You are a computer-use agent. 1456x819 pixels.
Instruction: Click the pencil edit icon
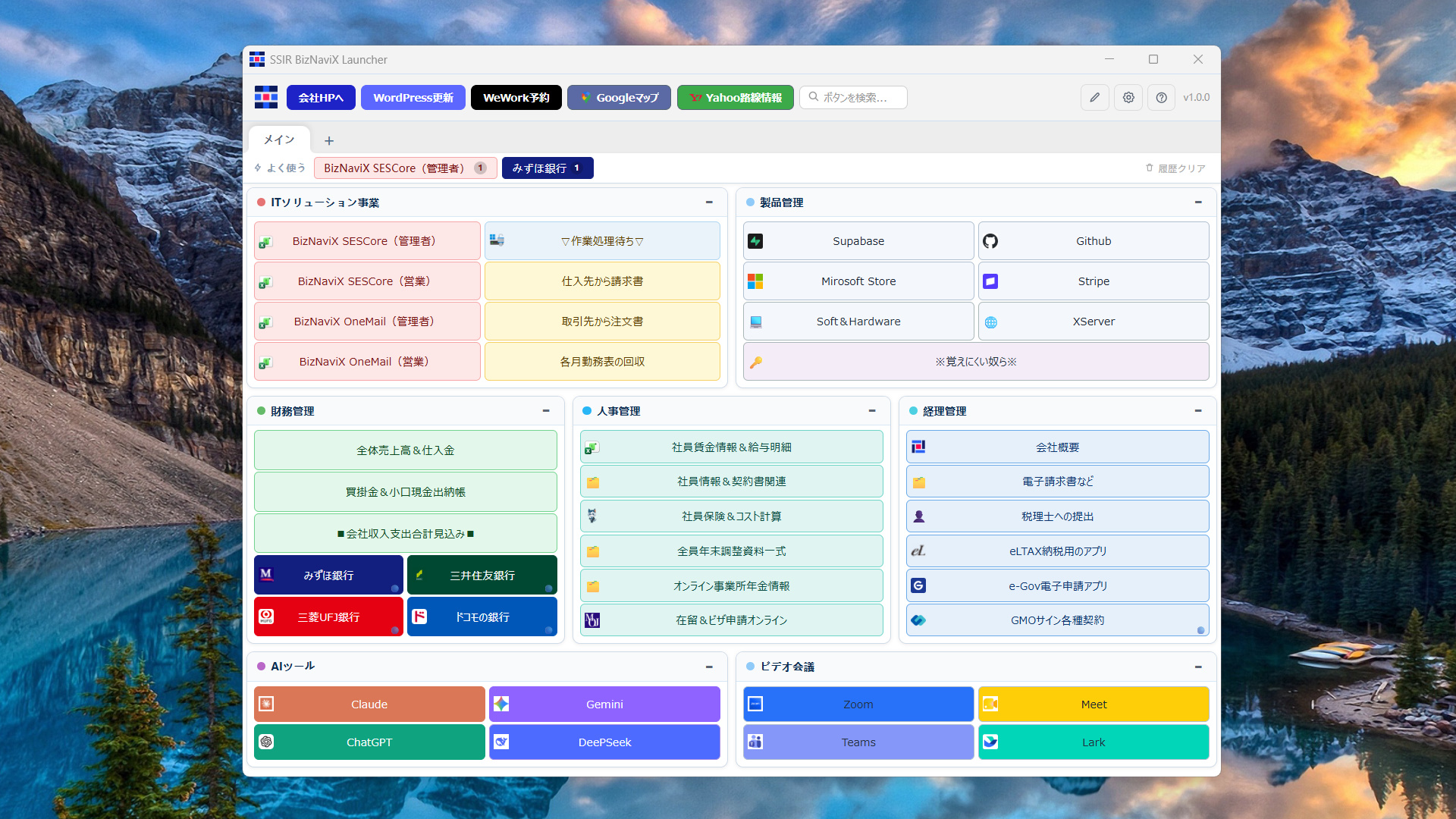tap(1094, 97)
